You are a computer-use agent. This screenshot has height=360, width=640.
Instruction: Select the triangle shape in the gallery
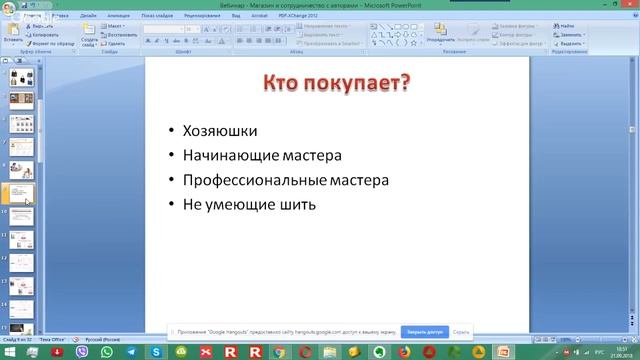point(373,35)
